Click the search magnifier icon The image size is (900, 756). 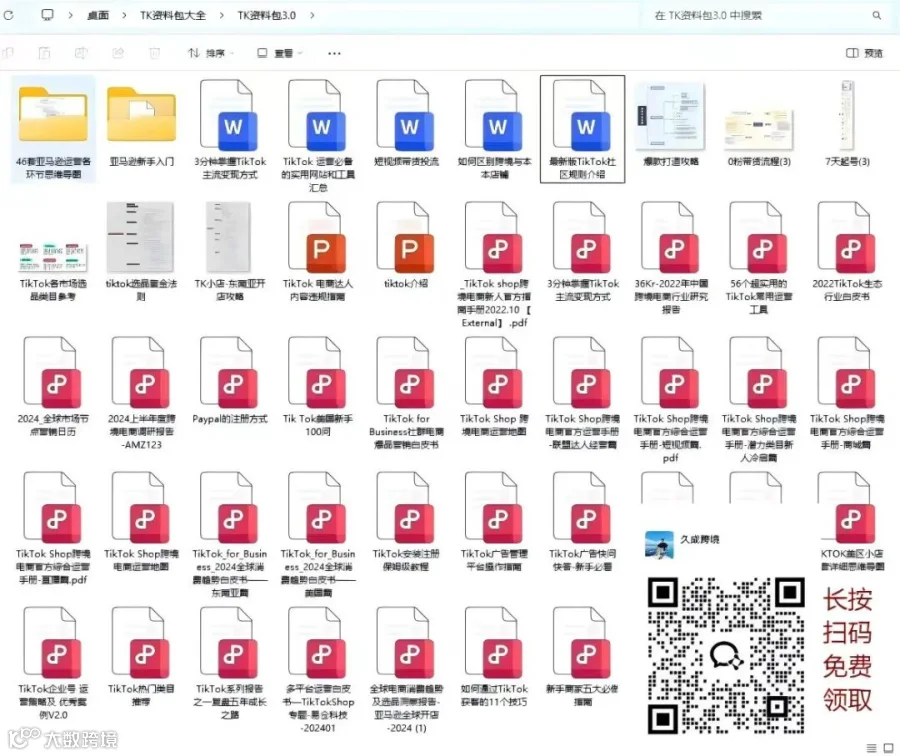(876, 15)
